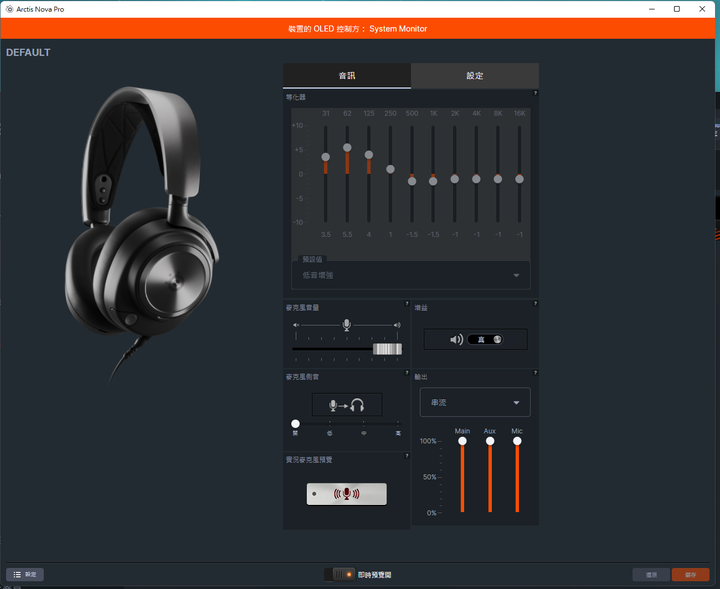Click the microphone icon above volume slider
Image resolution: width=720 pixels, height=589 pixels.
pos(347,325)
